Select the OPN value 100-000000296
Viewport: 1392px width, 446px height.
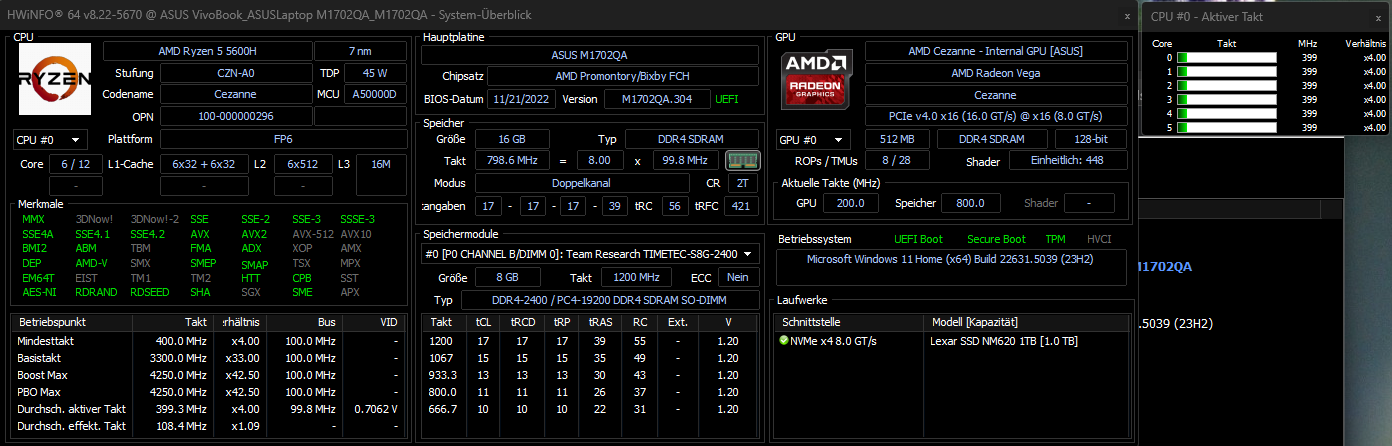235,117
